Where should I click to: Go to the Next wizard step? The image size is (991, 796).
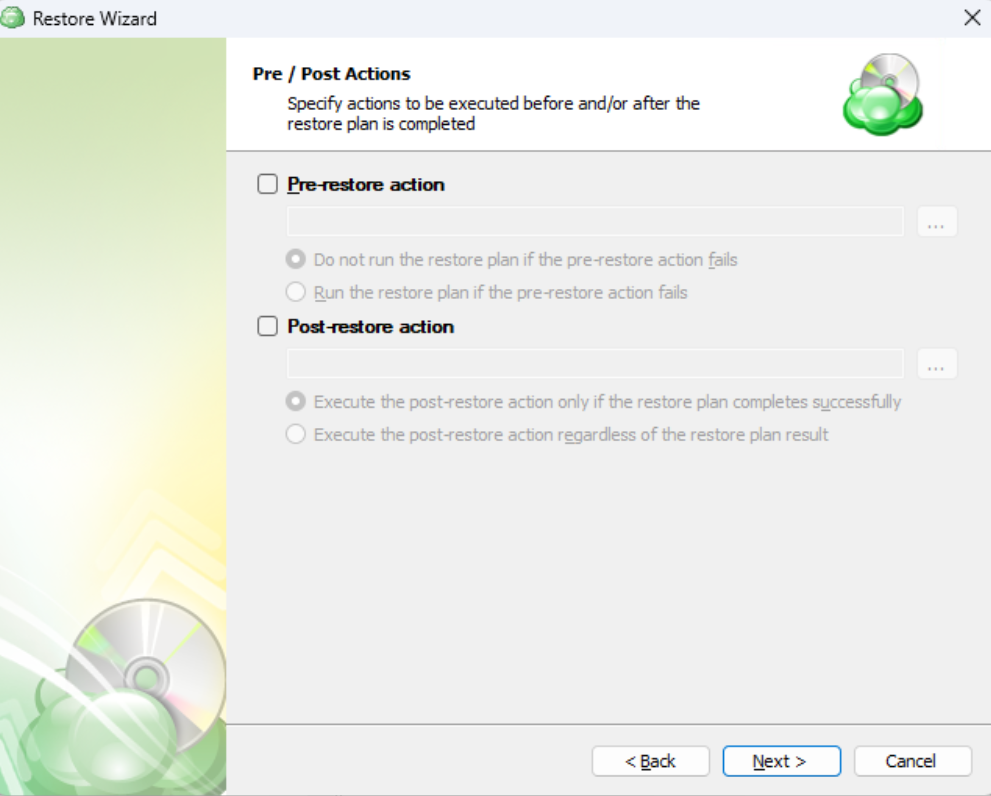coord(782,761)
